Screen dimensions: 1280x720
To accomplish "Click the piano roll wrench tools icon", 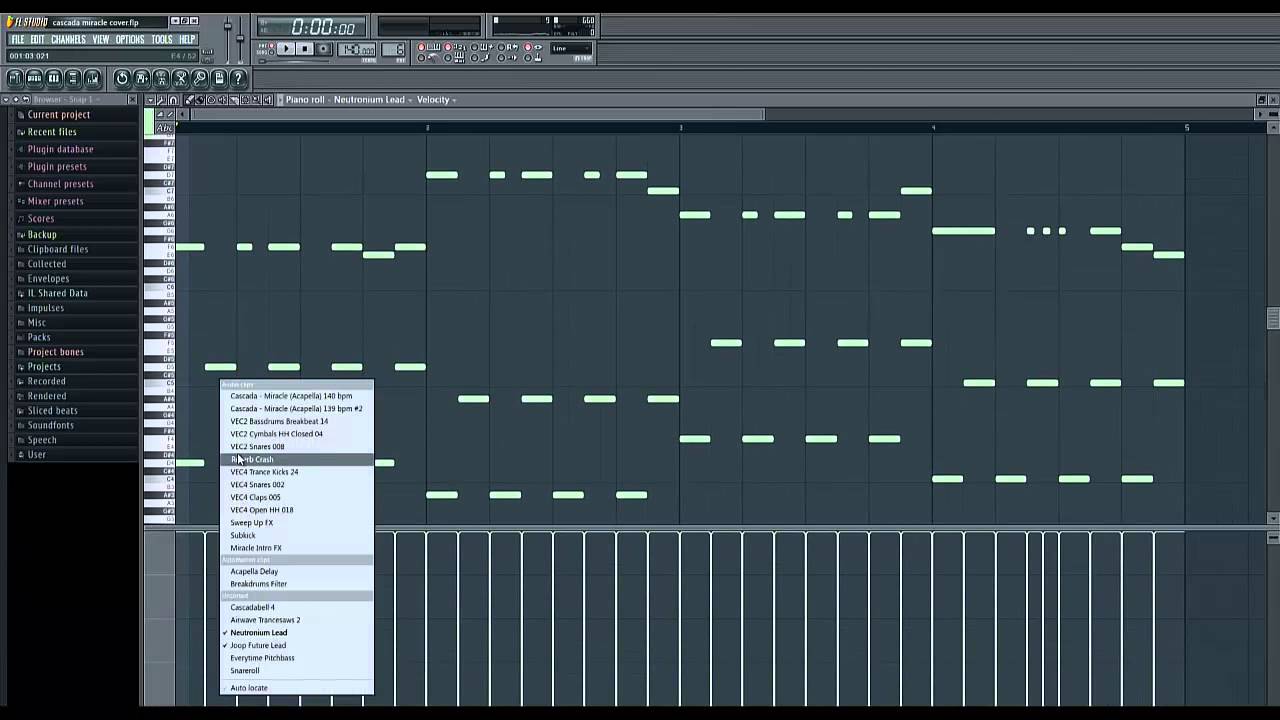I will pyautogui.click(x=162, y=100).
